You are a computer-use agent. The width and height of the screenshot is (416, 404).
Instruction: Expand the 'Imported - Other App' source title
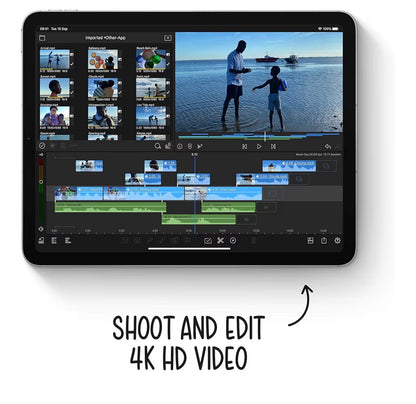pos(105,38)
